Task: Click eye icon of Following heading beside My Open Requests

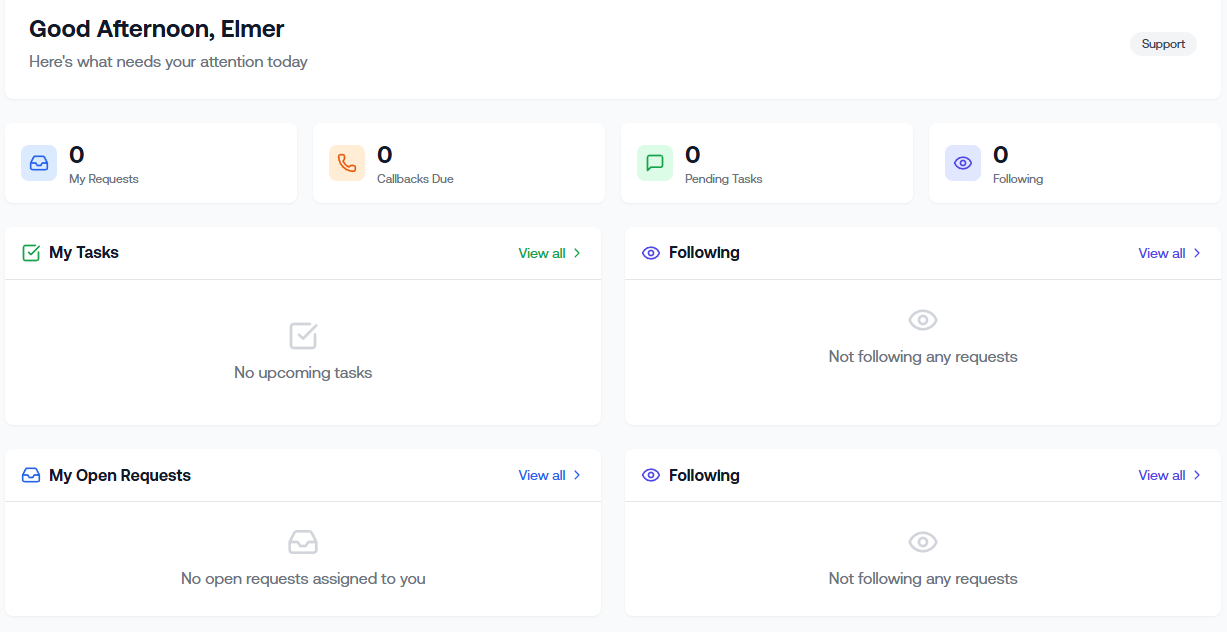Action: (651, 475)
